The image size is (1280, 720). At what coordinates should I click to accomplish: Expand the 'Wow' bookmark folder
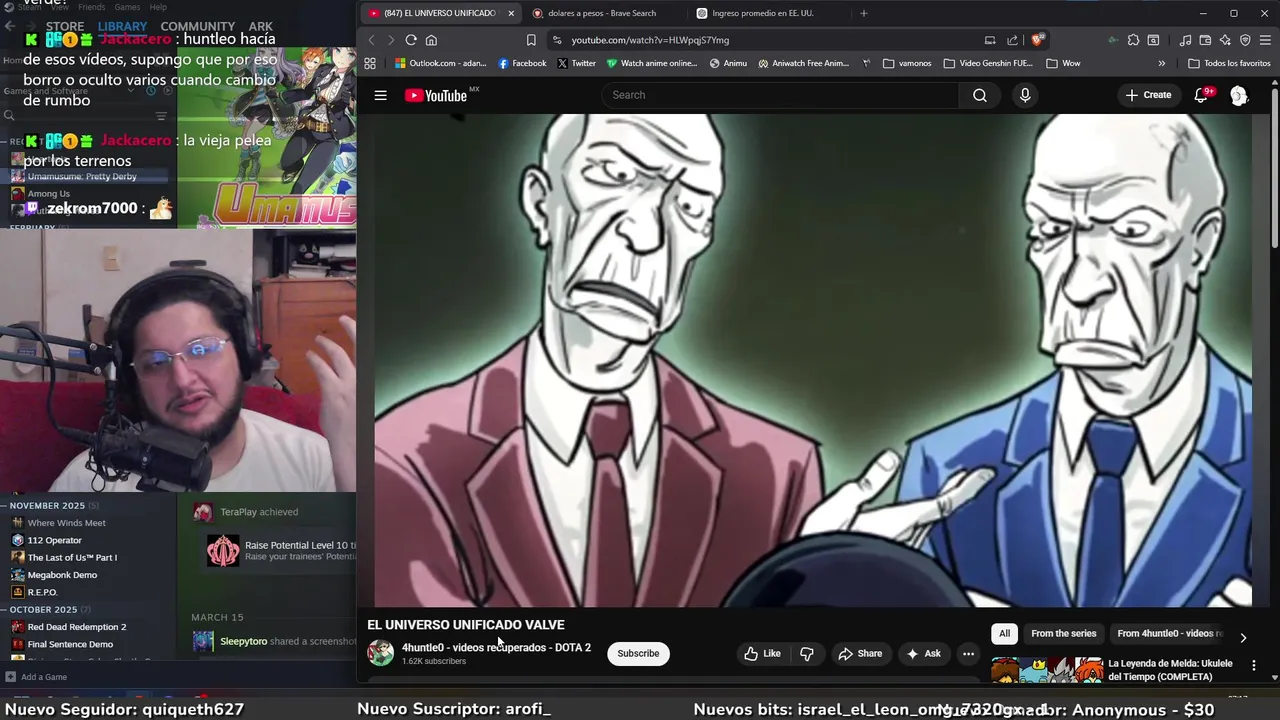[1063, 63]
